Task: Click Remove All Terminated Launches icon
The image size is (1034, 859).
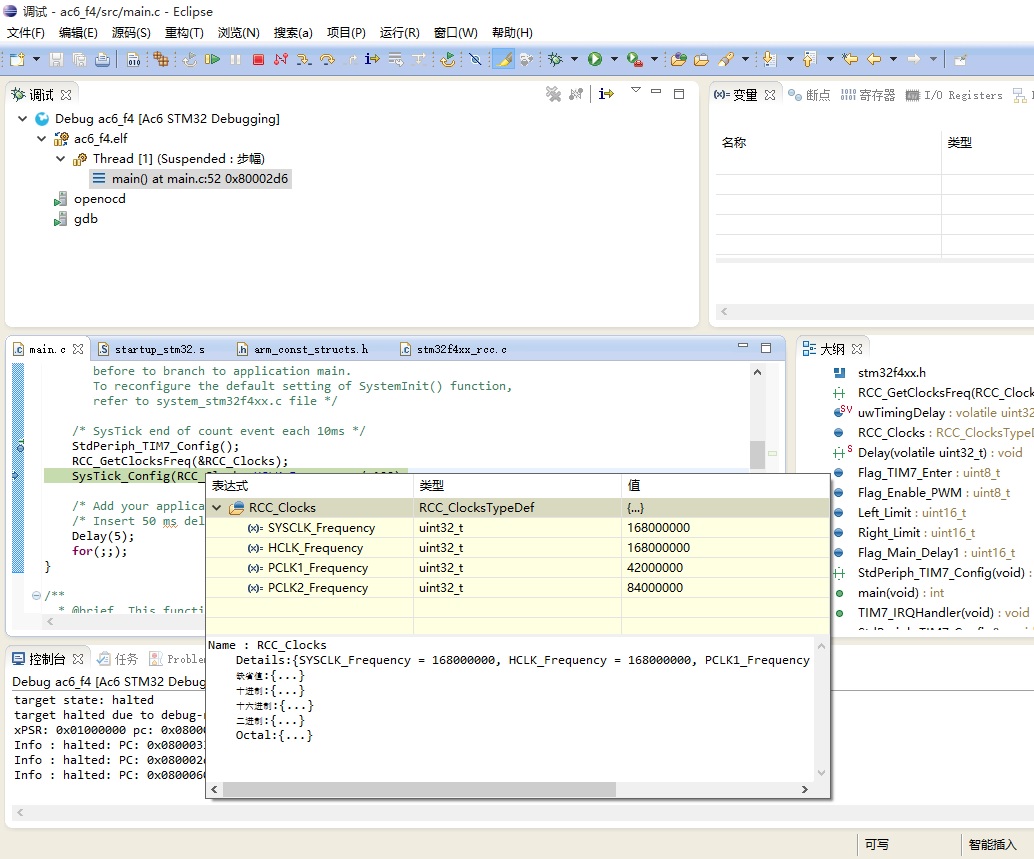Action: pos(553,94)
